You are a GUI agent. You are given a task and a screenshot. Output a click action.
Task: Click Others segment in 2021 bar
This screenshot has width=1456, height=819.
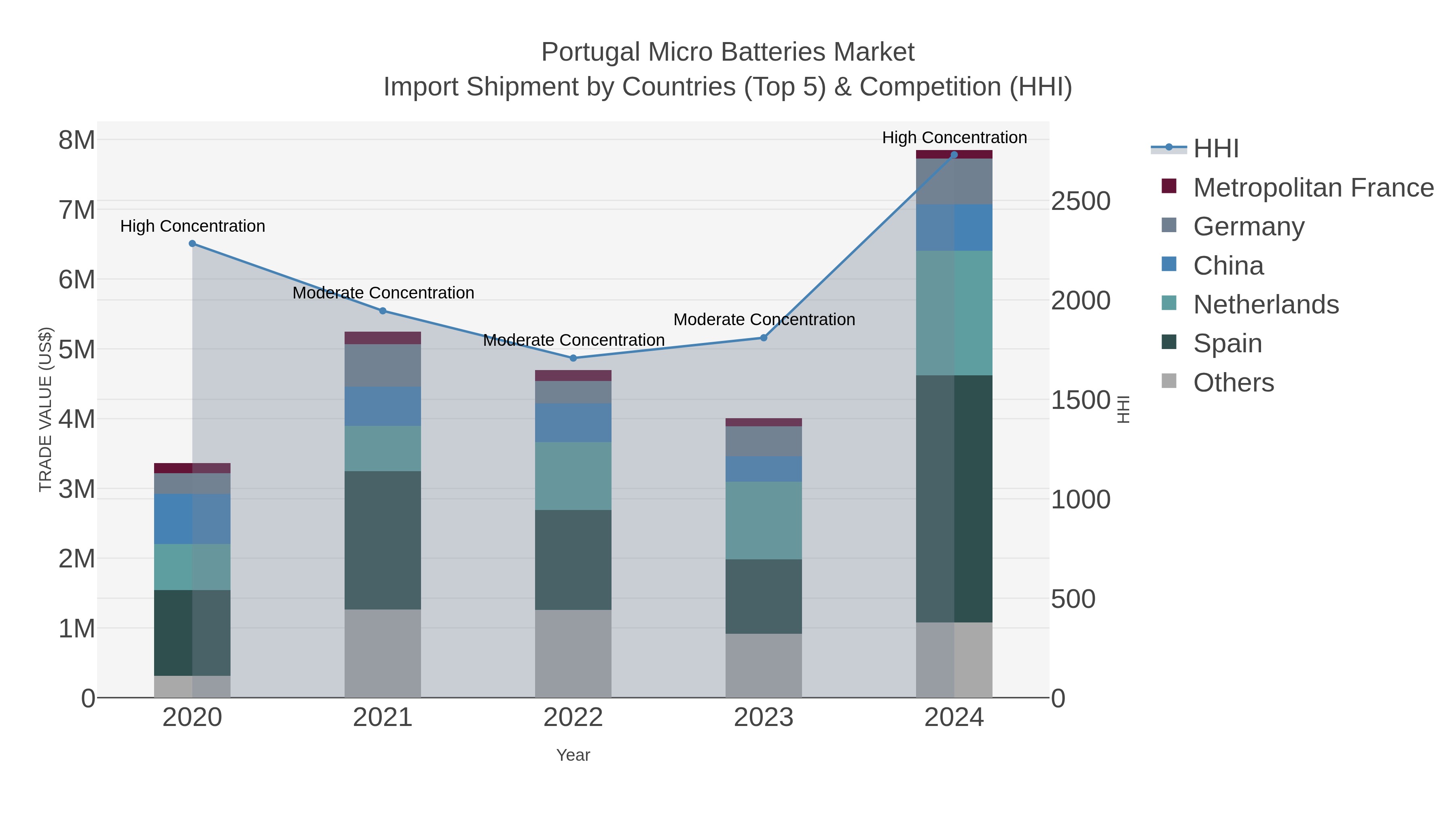(x=383, y=654)
